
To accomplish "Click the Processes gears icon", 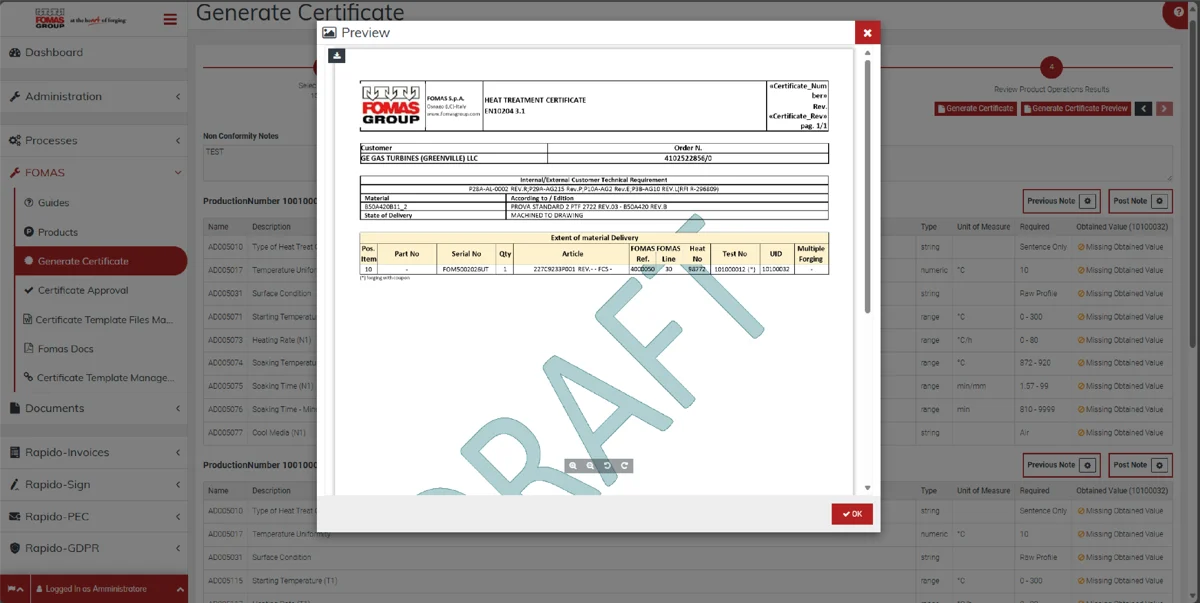I will [15, 141].
